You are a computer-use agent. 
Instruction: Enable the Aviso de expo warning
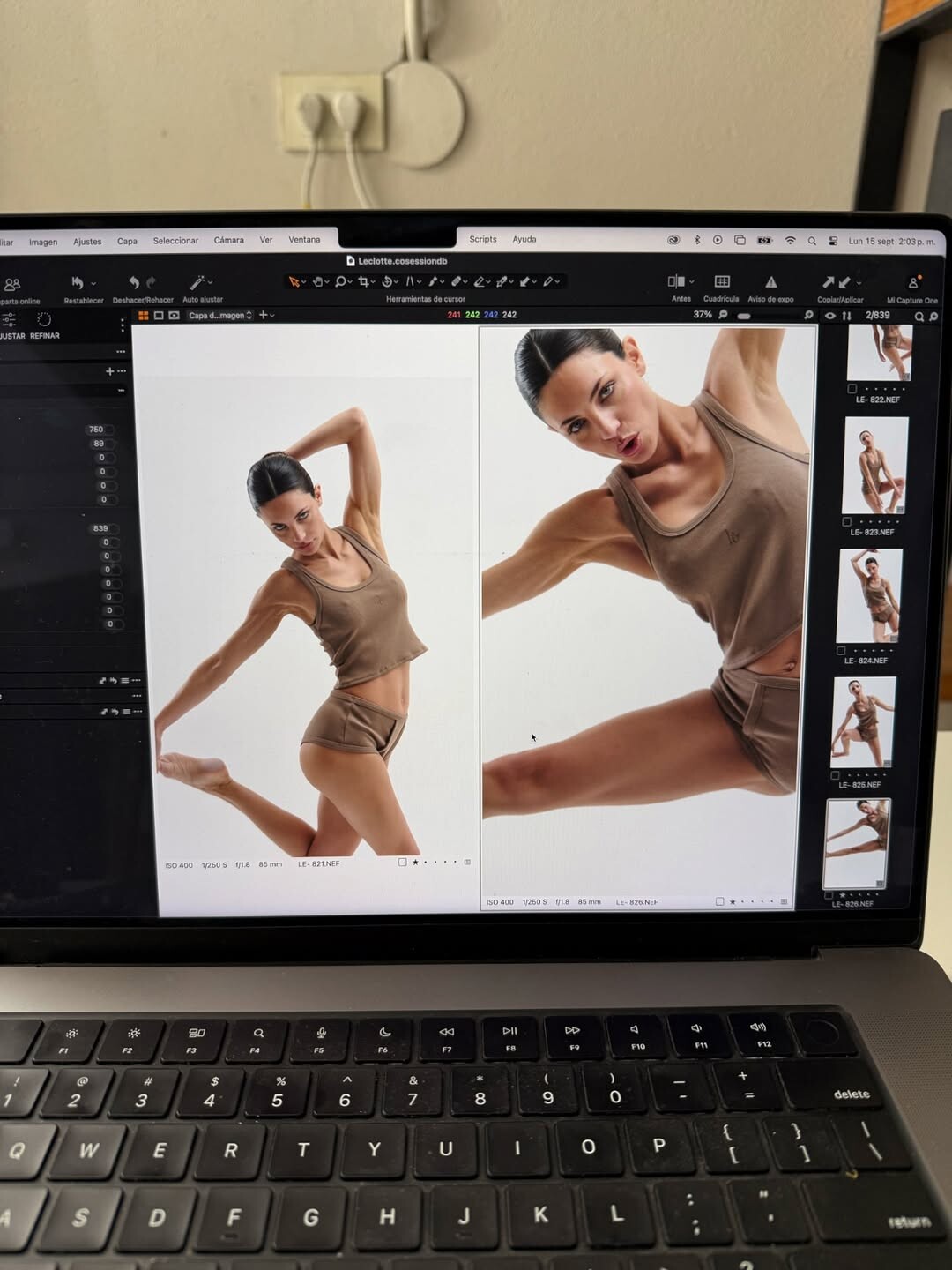pyautogui.click(x=770, y=282)
